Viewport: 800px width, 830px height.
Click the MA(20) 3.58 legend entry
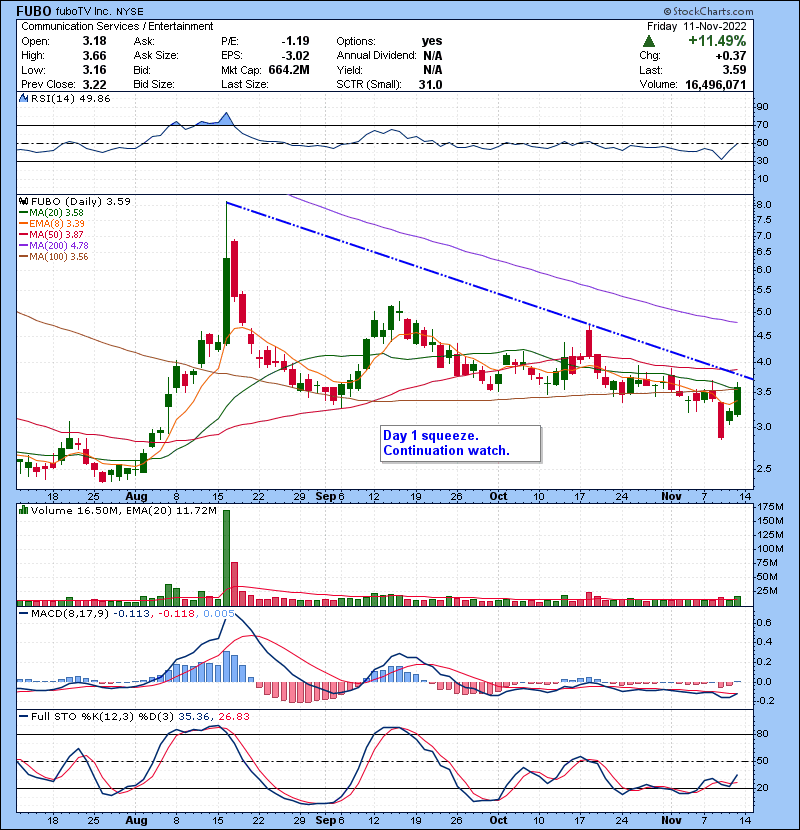56,213
